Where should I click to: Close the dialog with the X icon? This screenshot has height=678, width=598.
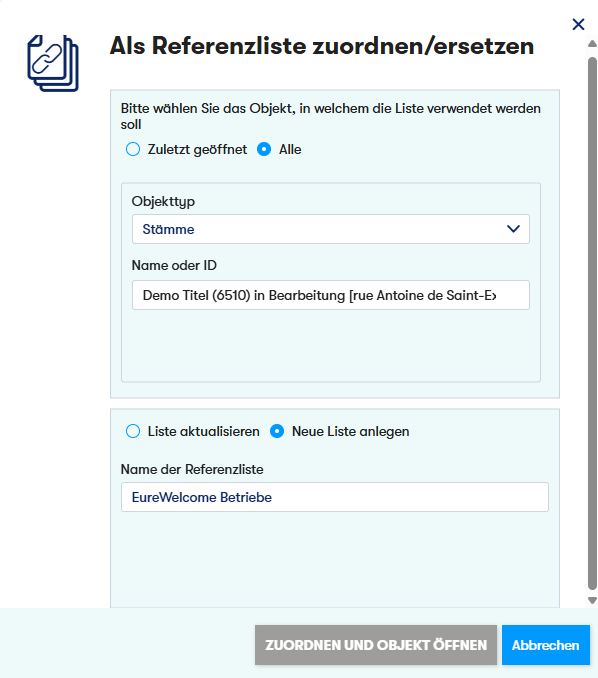578,24
